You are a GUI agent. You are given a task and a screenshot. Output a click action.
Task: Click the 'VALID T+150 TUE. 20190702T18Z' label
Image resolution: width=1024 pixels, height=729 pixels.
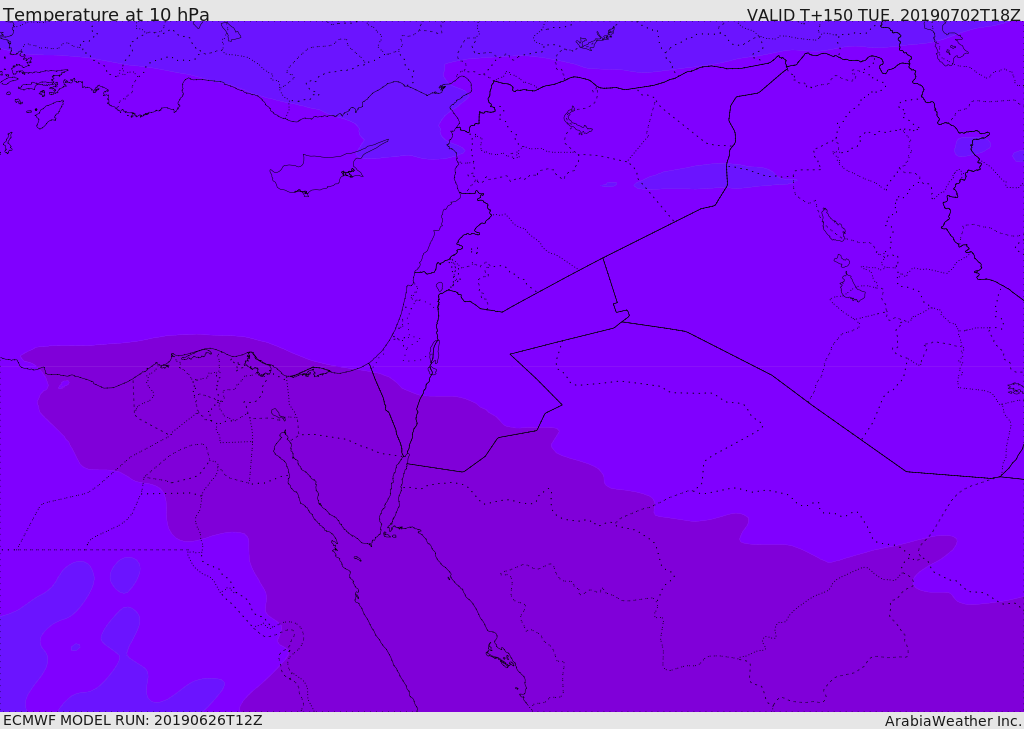pos(884,14)
